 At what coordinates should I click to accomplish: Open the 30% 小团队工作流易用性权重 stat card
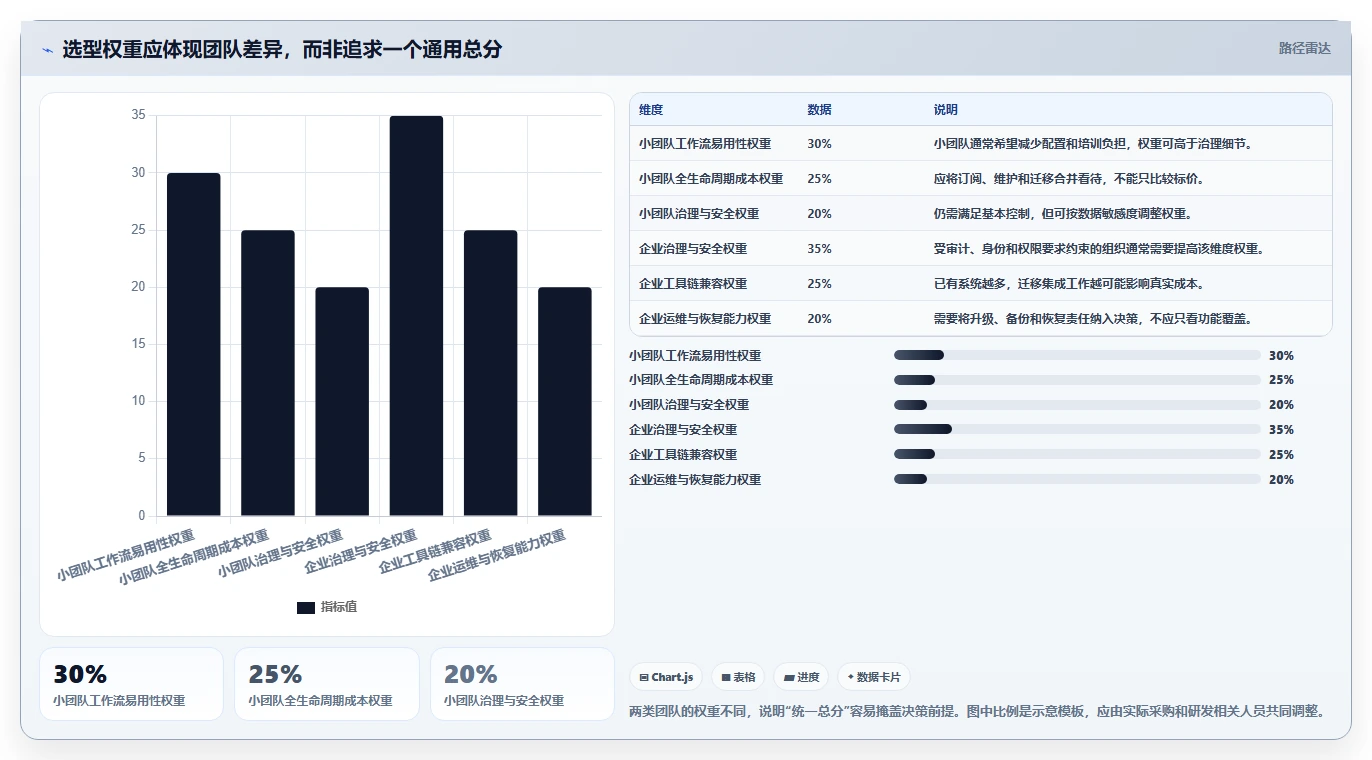pyautogui.click(x=131, y=684)
